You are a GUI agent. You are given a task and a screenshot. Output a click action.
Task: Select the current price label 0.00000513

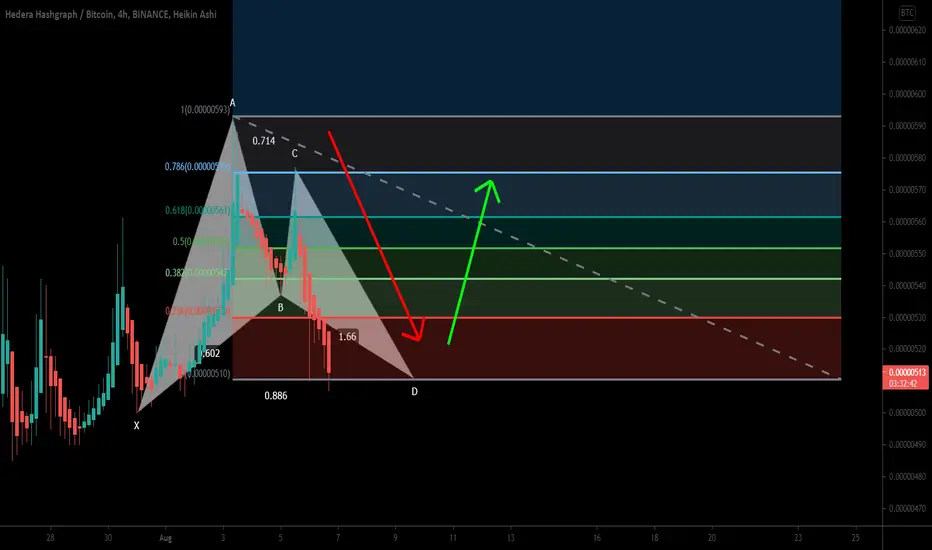pyautogui.click(x=907, y=373)
